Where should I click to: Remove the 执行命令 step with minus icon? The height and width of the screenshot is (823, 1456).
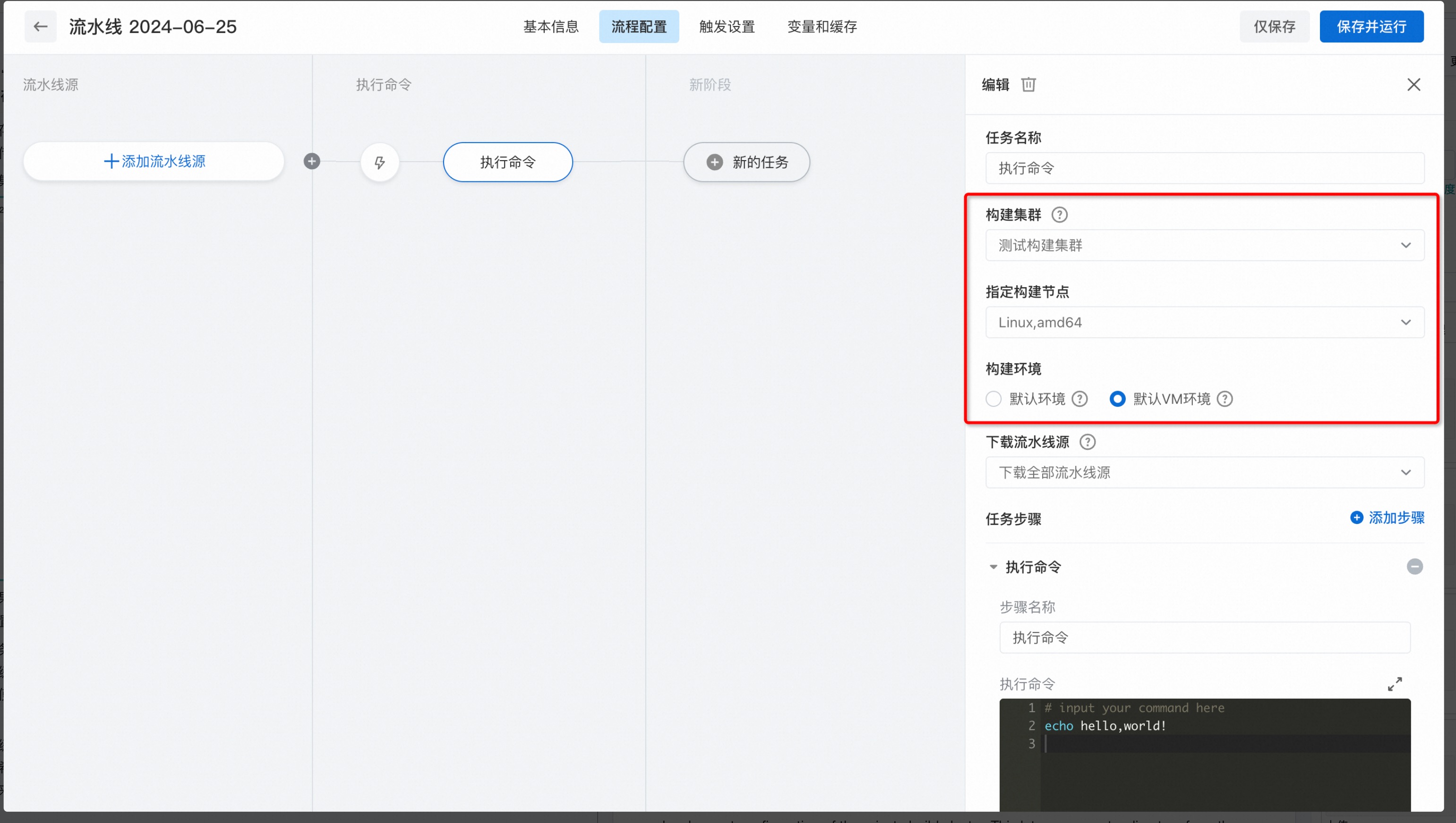pos(1414,566)
